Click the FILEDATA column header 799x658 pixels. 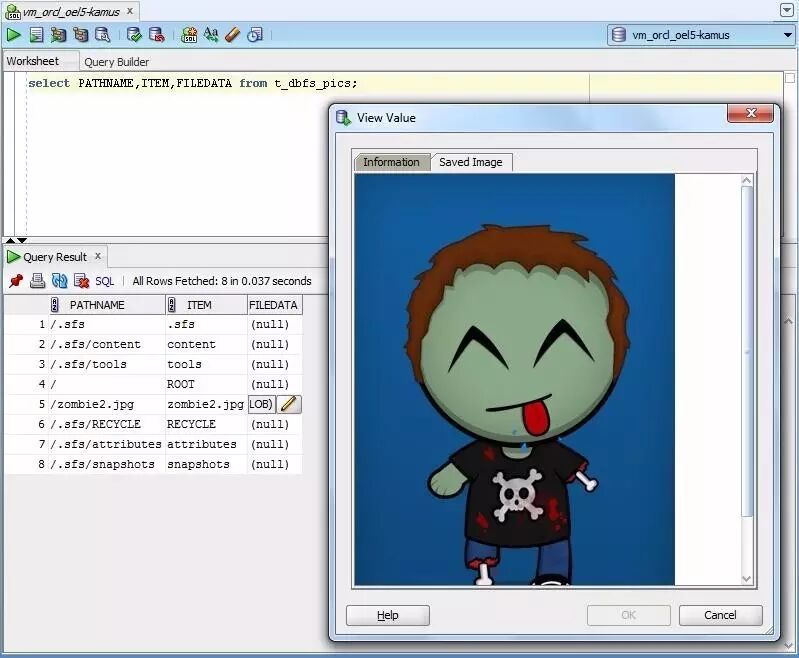(275, 305)
